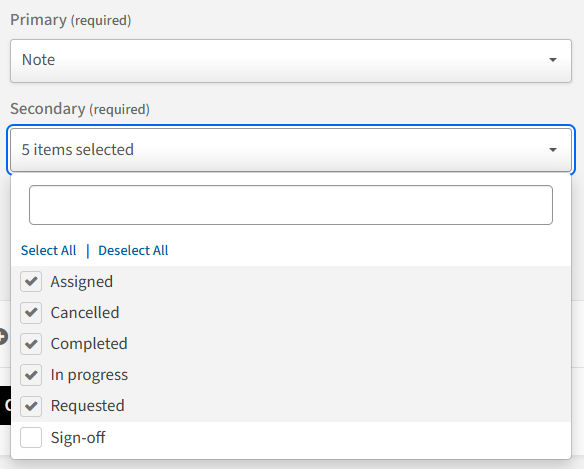Screen dimensions: 584x469
Task: Click the Cancelled option label
Action: (85, 313)
